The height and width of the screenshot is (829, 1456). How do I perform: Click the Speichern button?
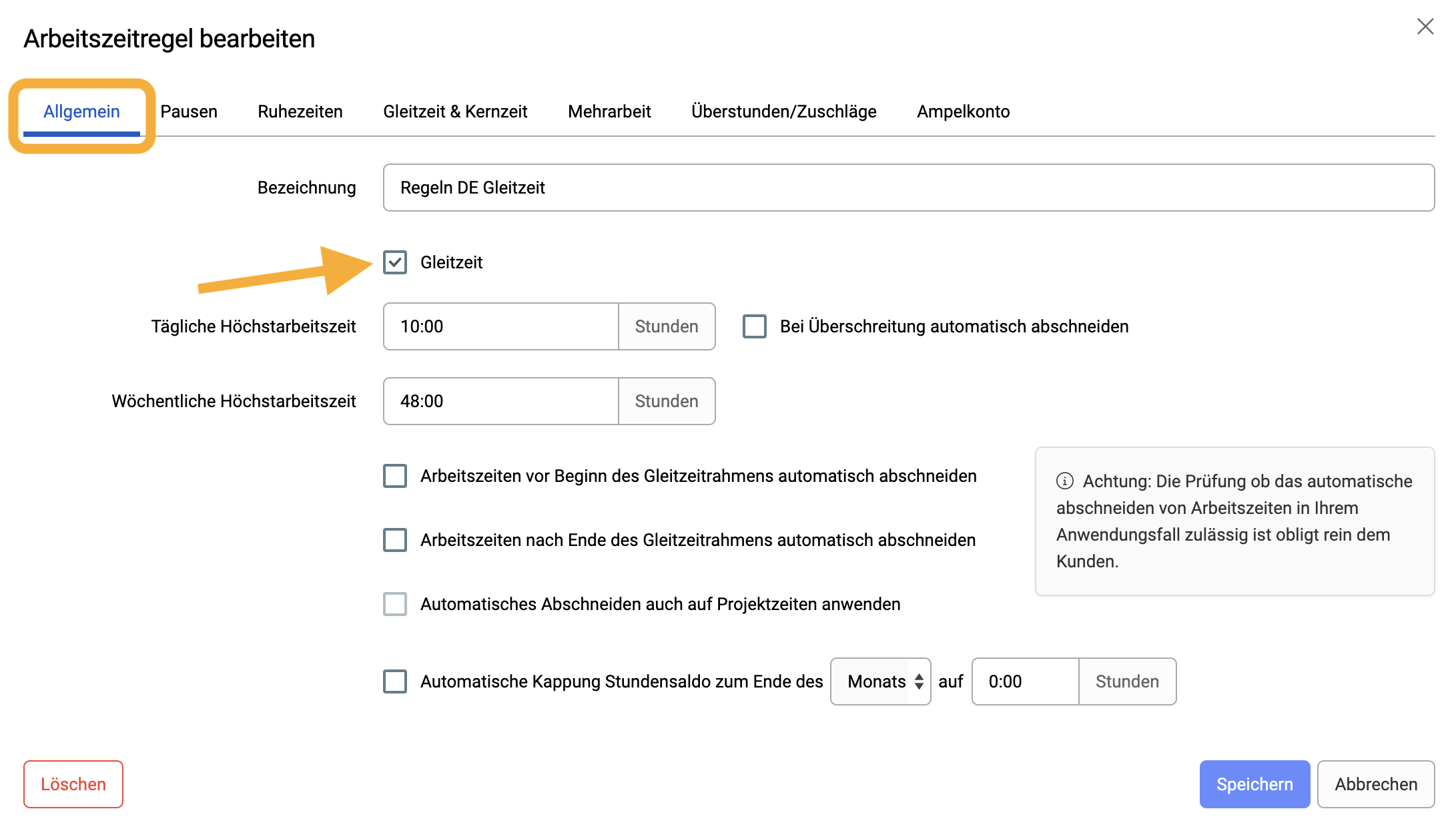1254,784
